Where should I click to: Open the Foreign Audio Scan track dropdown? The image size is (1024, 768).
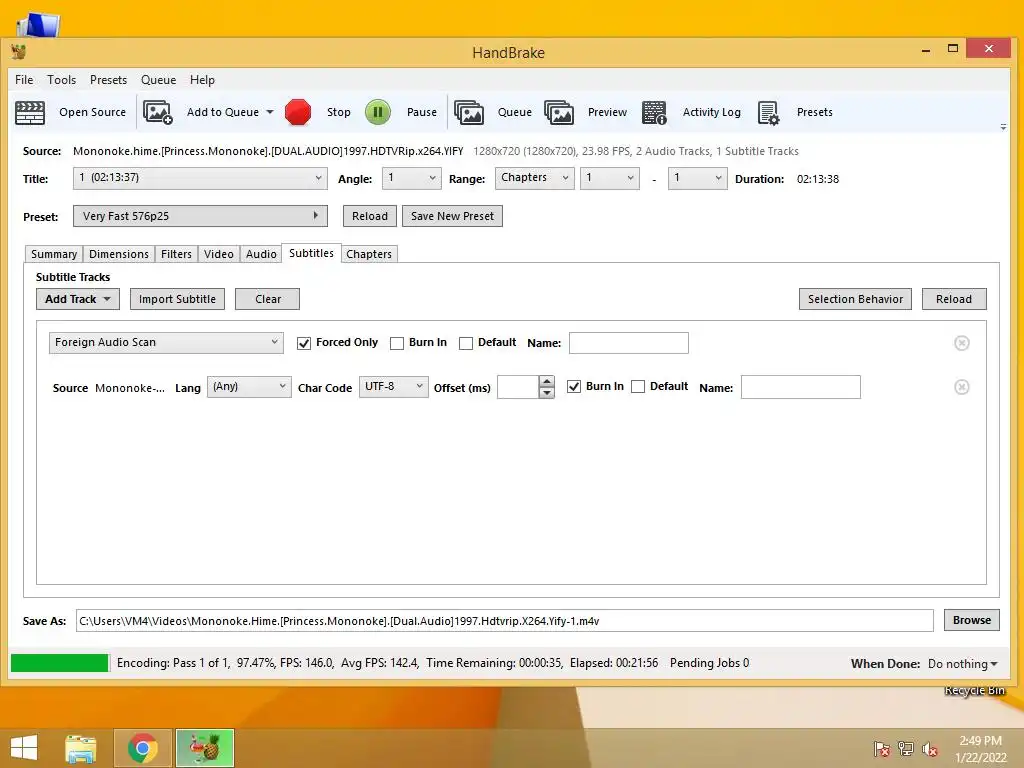click(166, 343)
